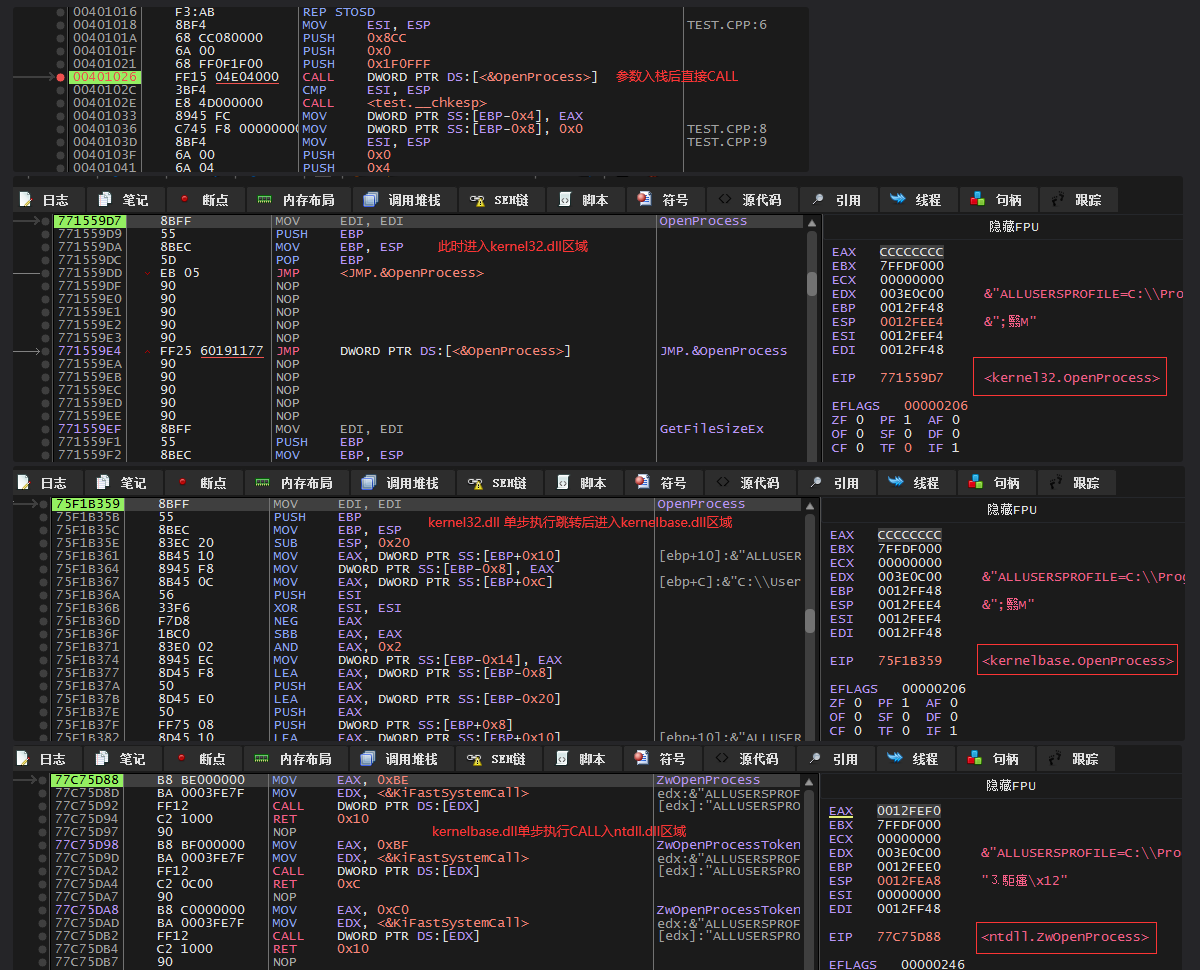Toggle breakpoint dot at address 0040102C
The image size is (1200, 970).
point(61,89)
